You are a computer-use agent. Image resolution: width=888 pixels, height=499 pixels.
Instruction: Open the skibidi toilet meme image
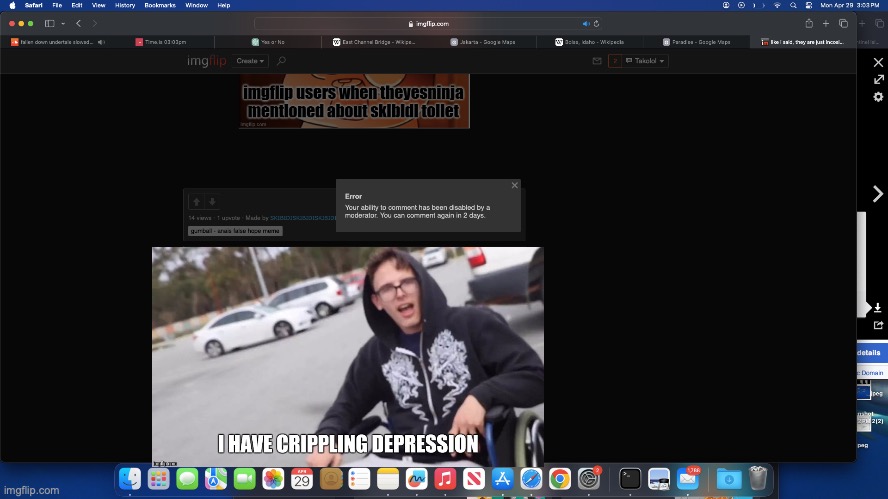(x=355, y=101)
